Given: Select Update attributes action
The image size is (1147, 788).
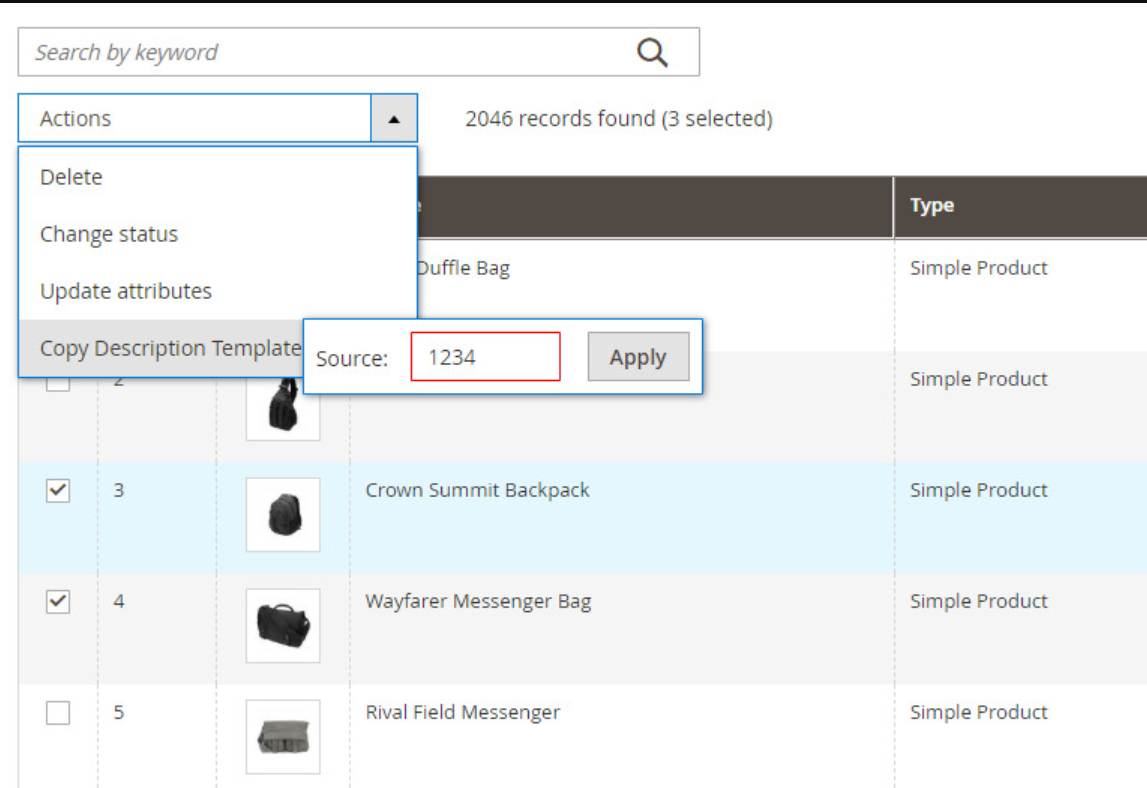Looking at the screenshot, I should pyautogui.click(x=126, y=291).
